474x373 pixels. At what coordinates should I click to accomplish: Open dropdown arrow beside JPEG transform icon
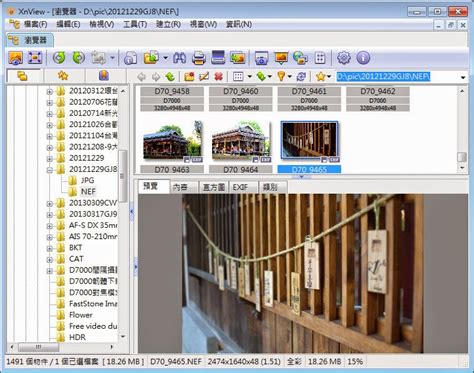[x=112, y=58]
